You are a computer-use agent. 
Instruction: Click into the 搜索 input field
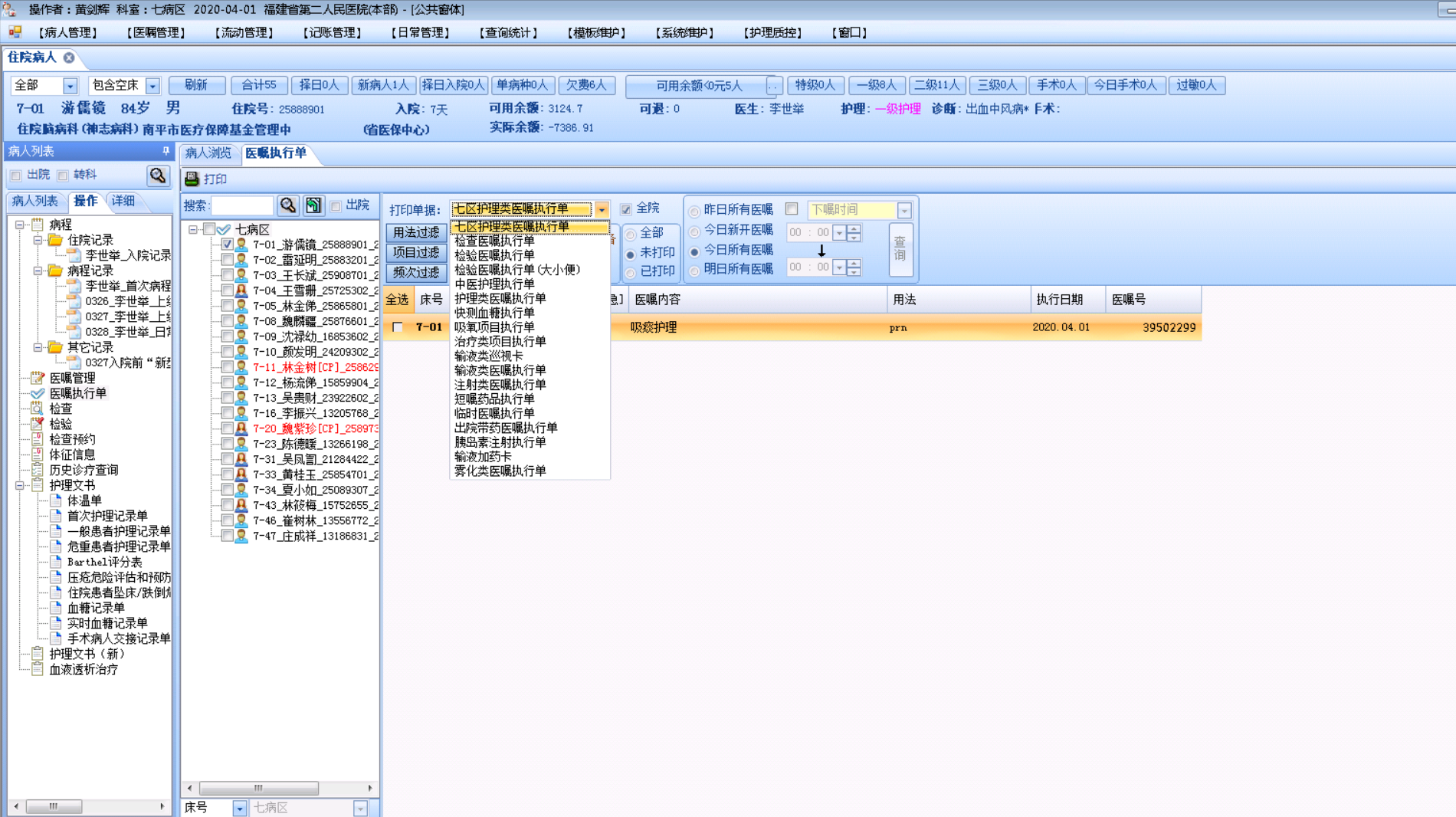click(x=242, y=205)
